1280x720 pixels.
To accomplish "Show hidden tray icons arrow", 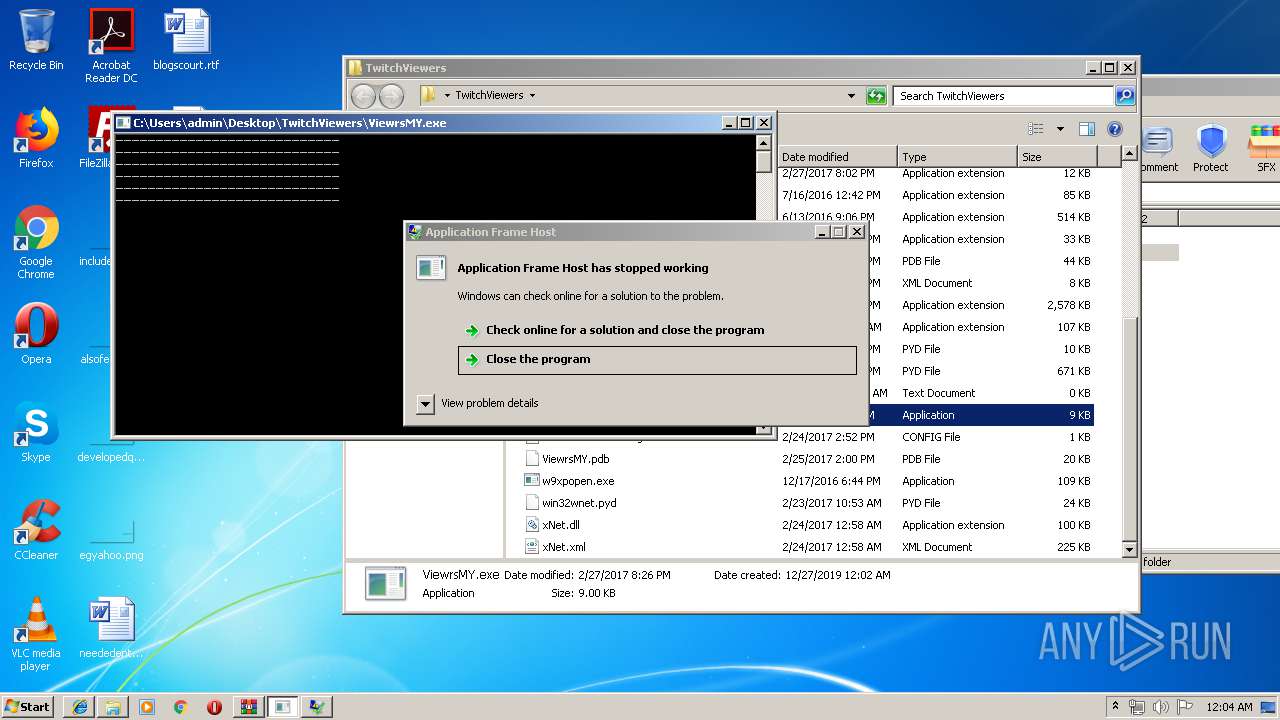I will pos(1115,706).
